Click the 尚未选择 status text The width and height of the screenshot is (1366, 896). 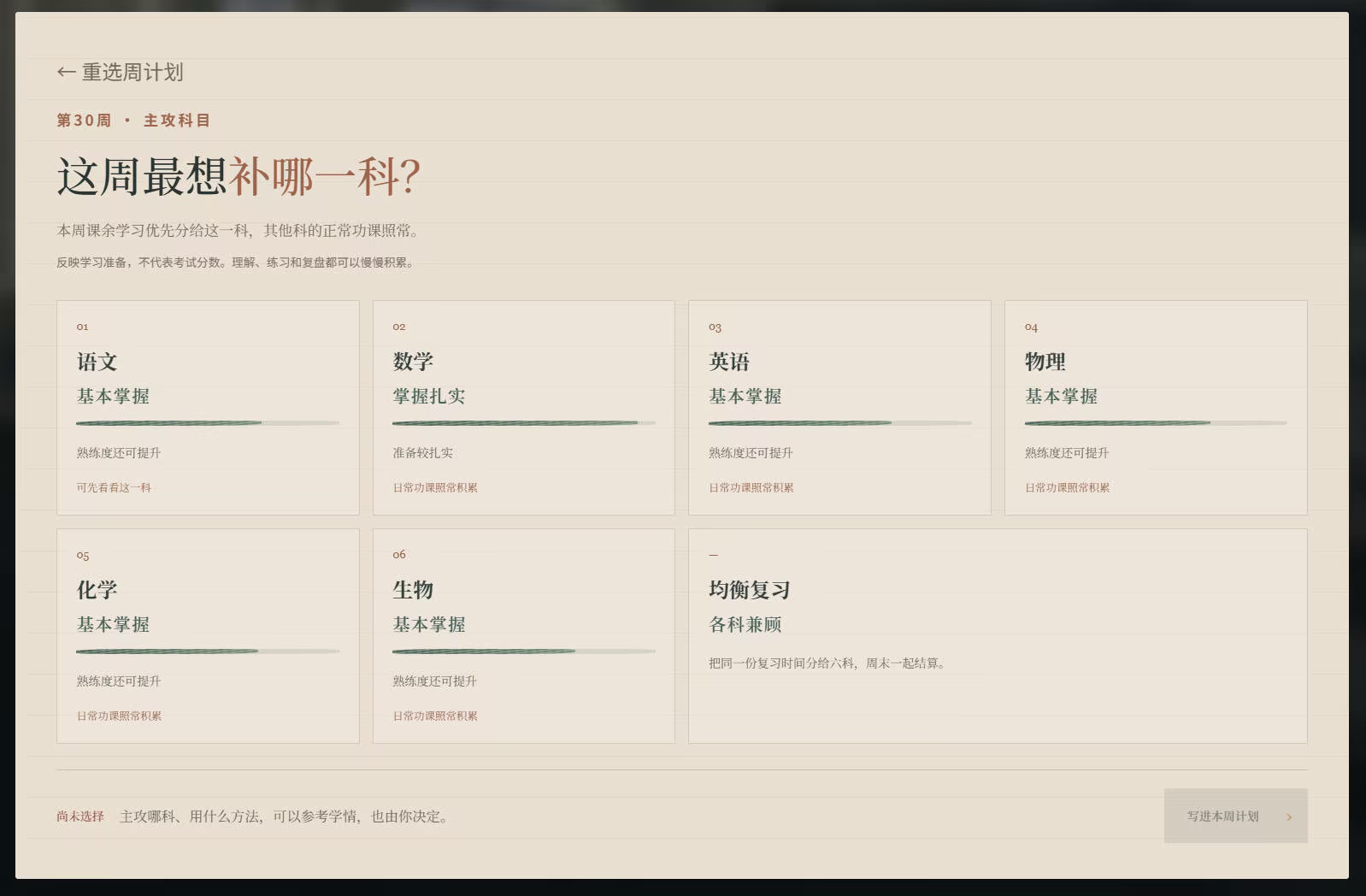pos(80,816)
